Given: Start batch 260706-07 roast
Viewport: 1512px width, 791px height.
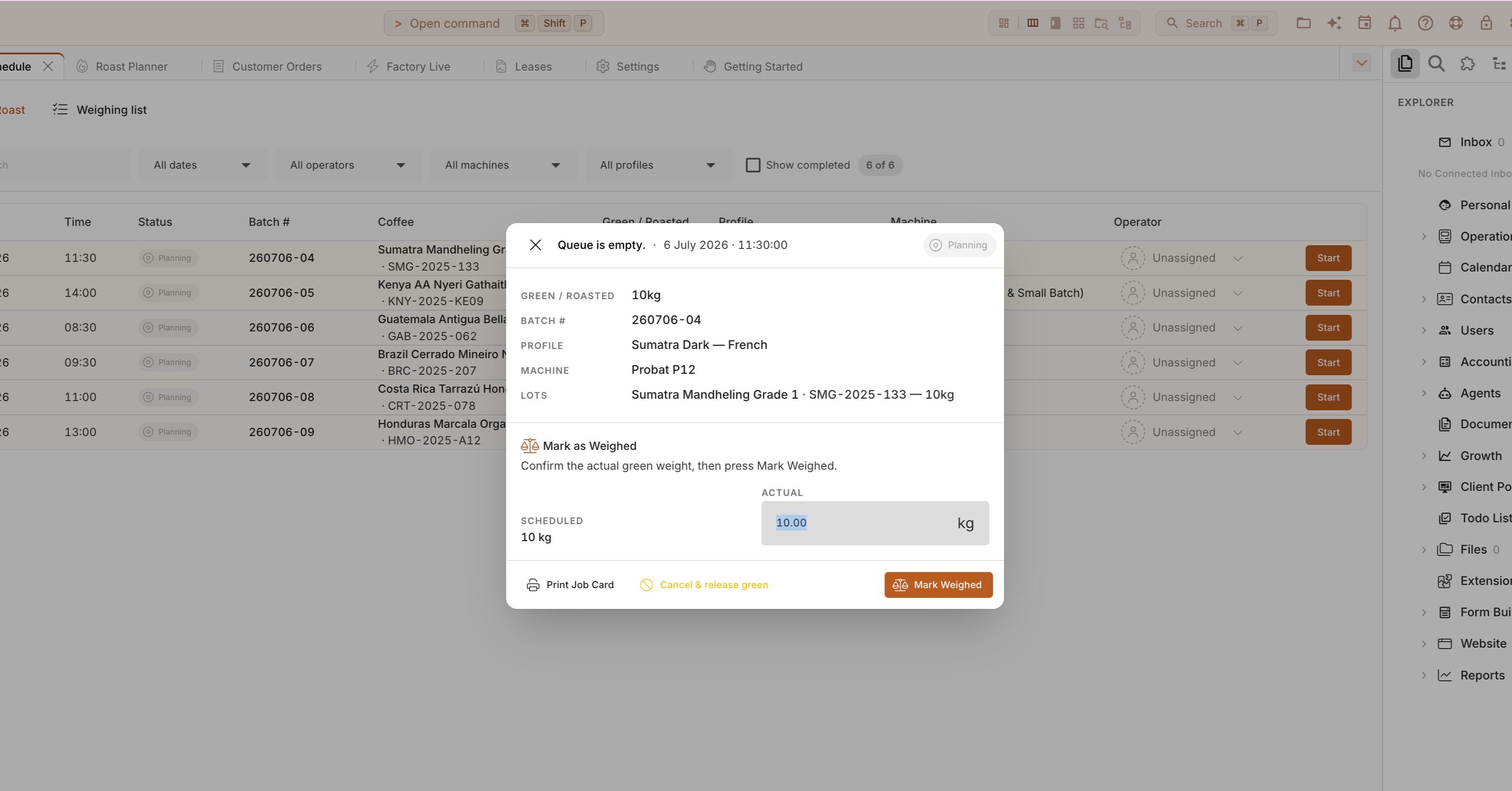Looking at the screenshot, I should click(1328, 363).
